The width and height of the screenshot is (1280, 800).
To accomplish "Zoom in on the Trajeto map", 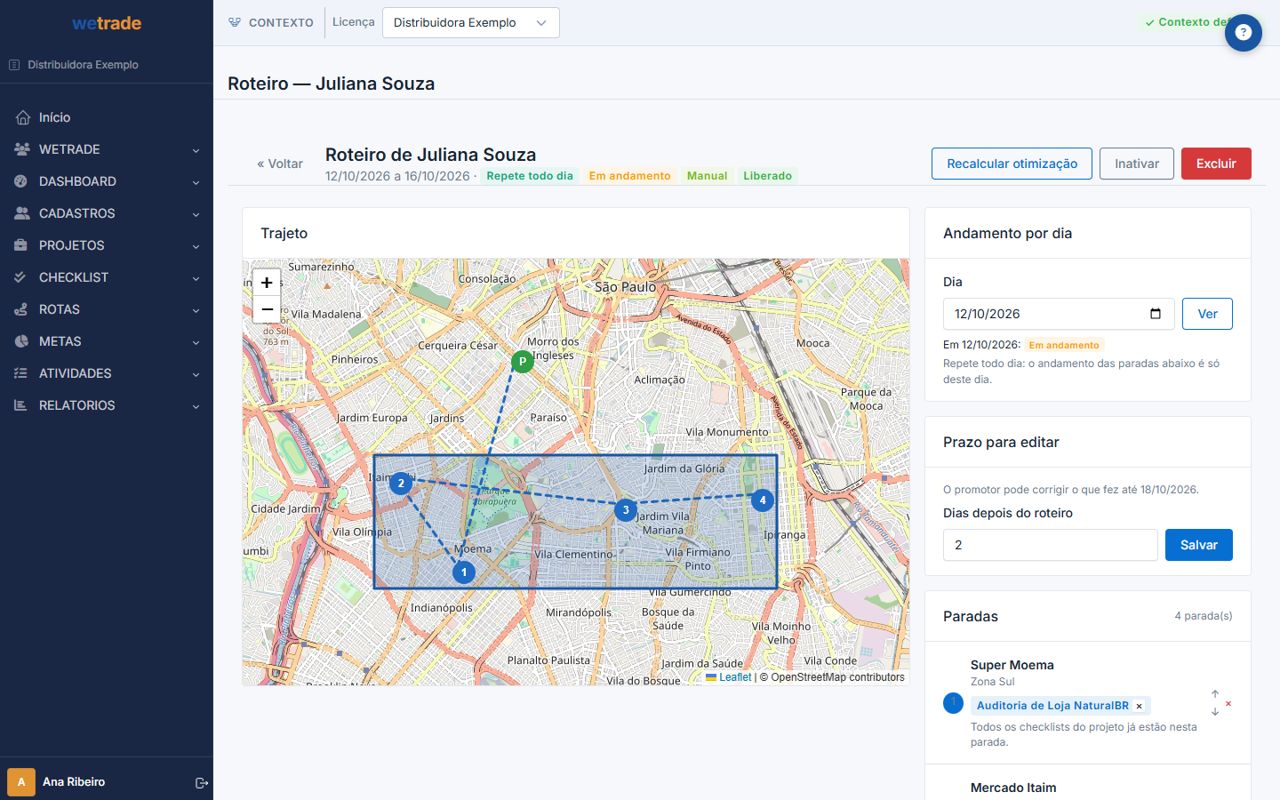I will pyautogui.click(x=267, y=283).
